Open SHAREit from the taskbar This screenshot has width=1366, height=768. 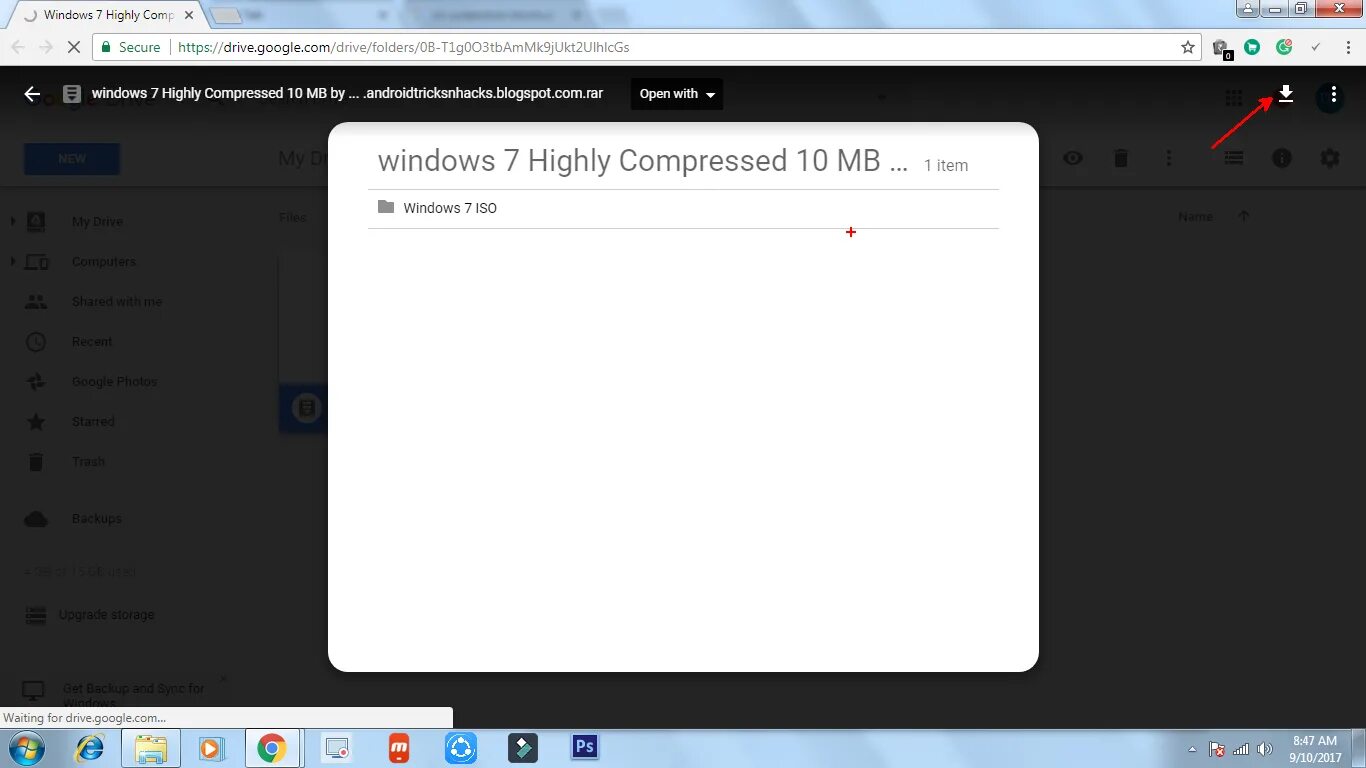pyautogui.click(x=461, y=748)
